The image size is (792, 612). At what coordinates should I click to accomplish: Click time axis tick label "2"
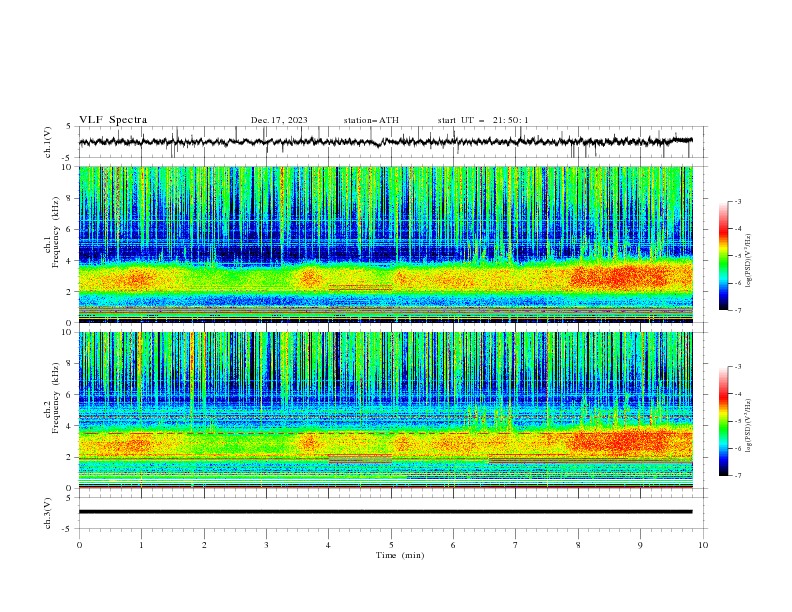pos(204,545)
